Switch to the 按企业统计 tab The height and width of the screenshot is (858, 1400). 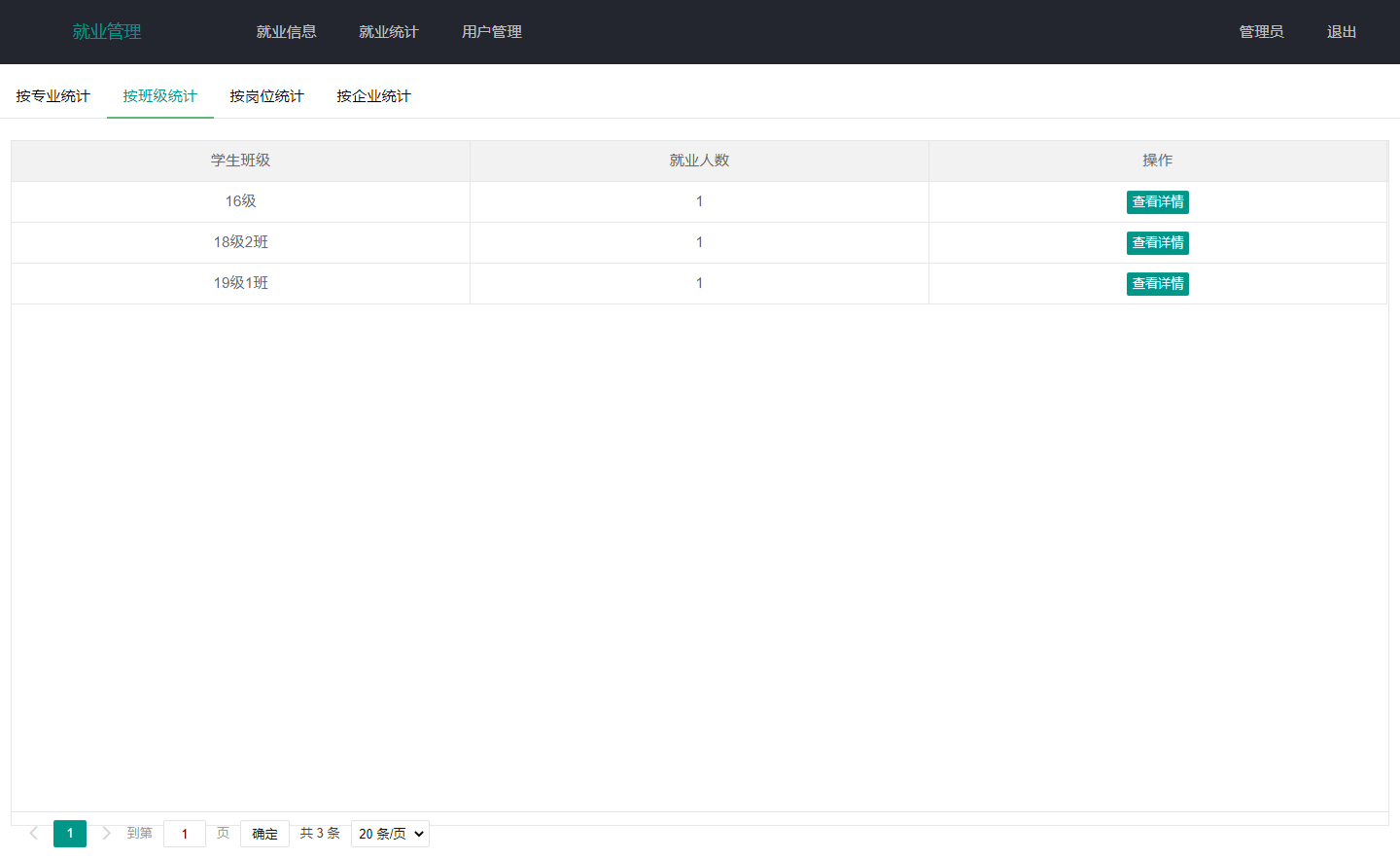[373, 96]
